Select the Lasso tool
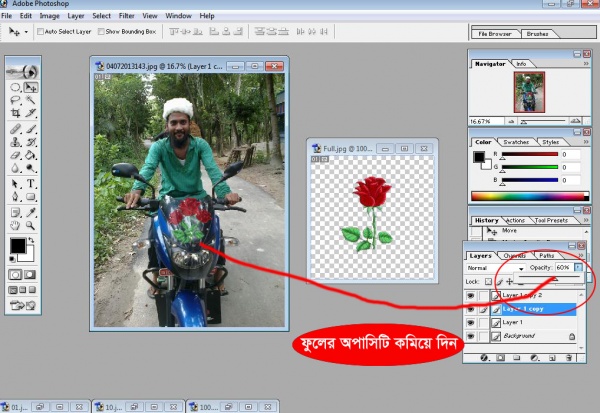This screenshot has height=413, width=600. (15, 100)
